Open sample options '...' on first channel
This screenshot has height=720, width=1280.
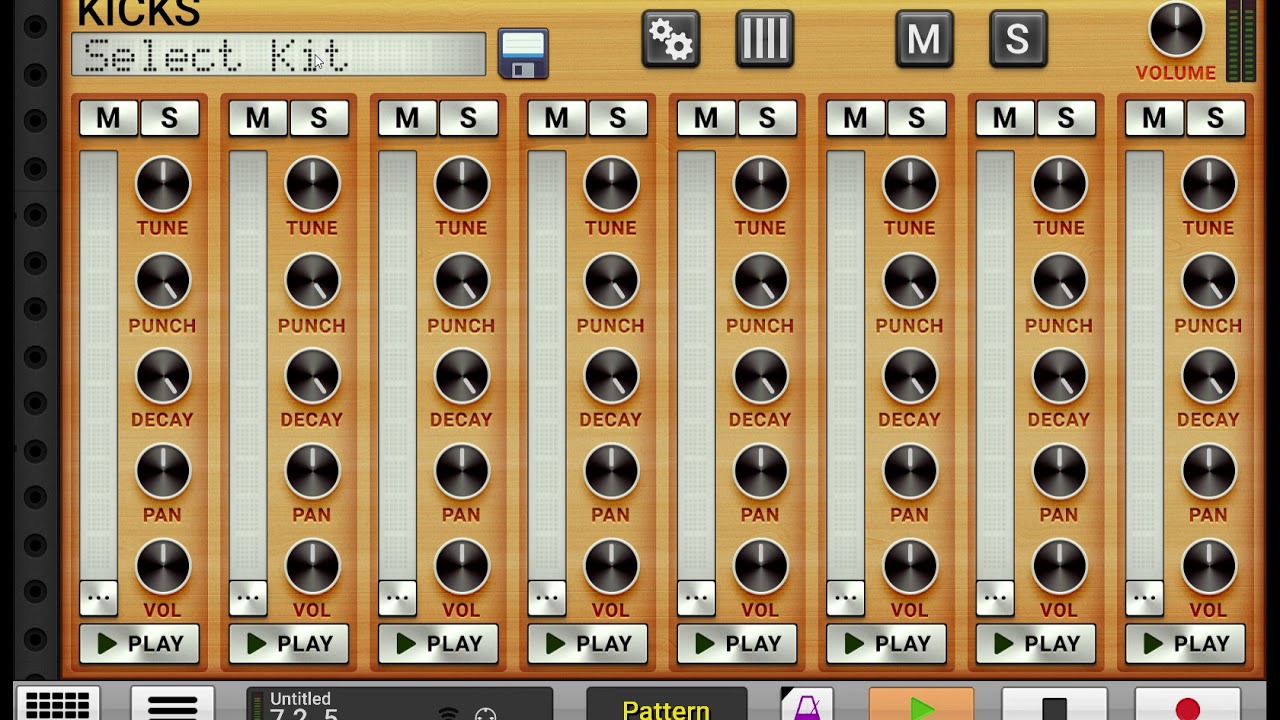(x=98, y=597)
